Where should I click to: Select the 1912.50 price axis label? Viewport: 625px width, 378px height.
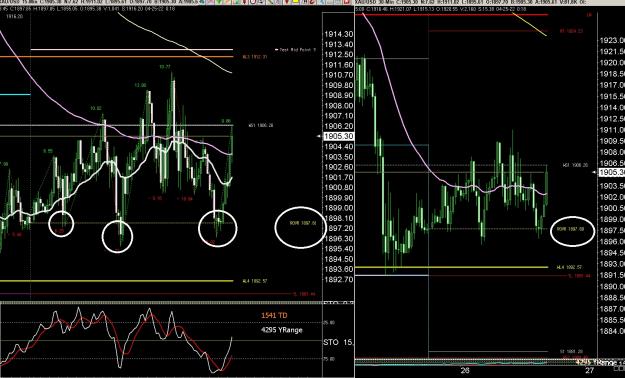click(x=339, y=55)
